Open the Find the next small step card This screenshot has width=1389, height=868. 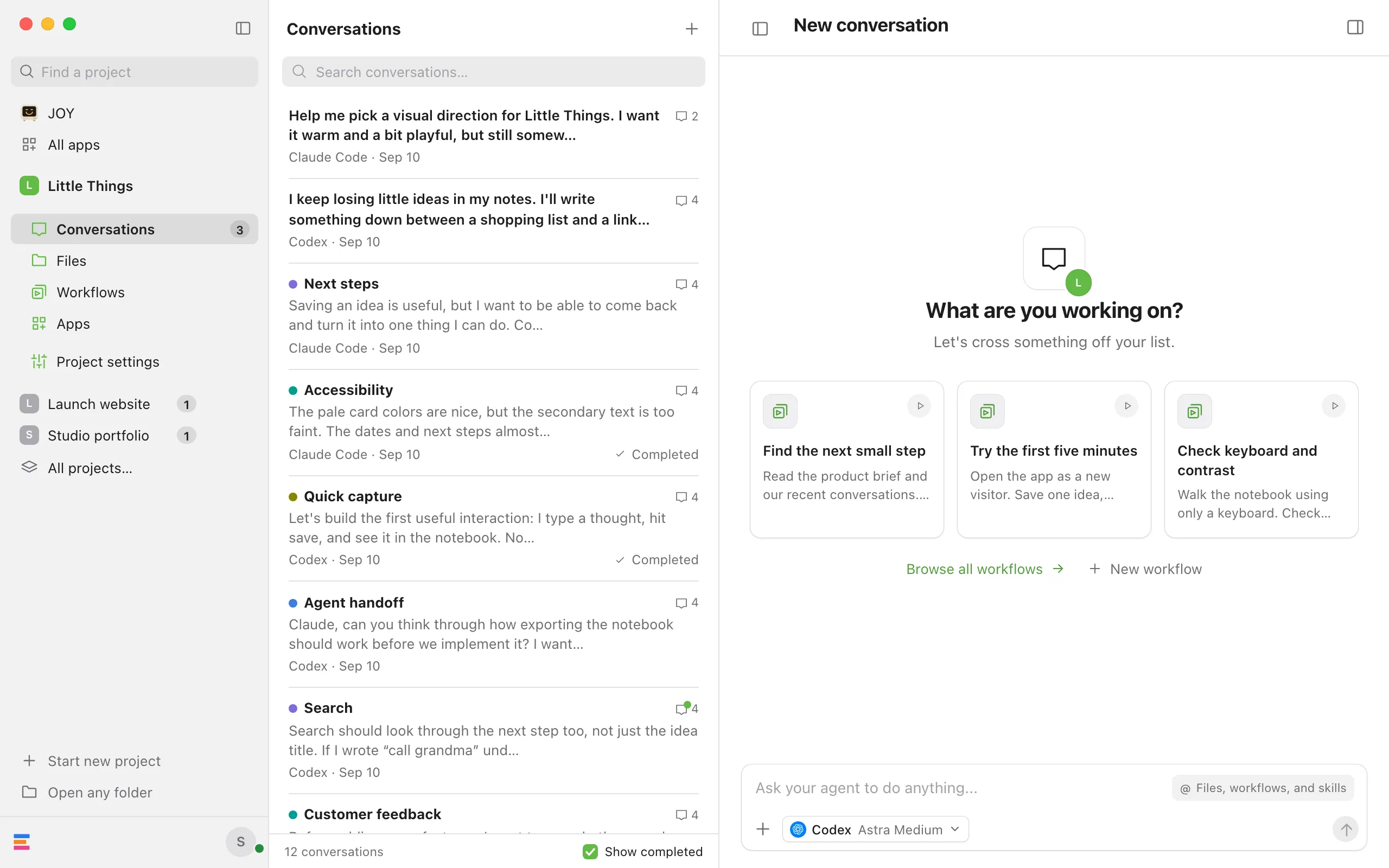tap(846, 459)
